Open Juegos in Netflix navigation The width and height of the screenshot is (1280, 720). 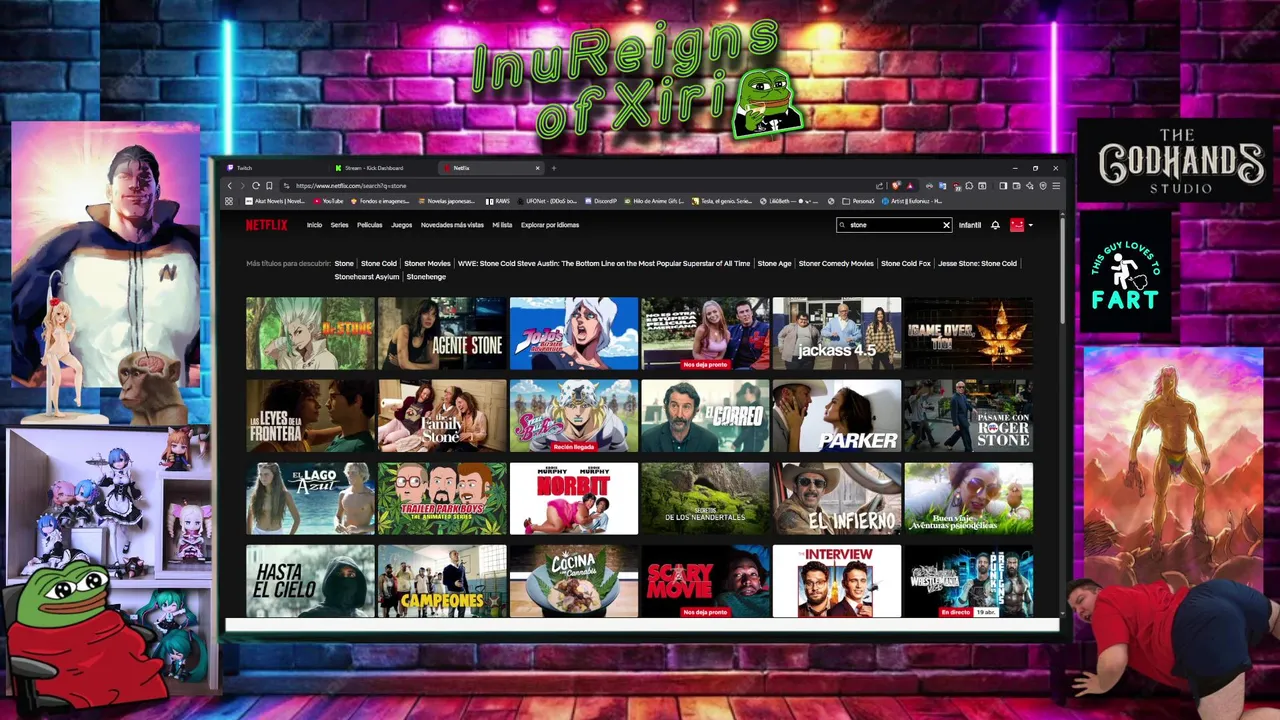(x=401, y=225)
